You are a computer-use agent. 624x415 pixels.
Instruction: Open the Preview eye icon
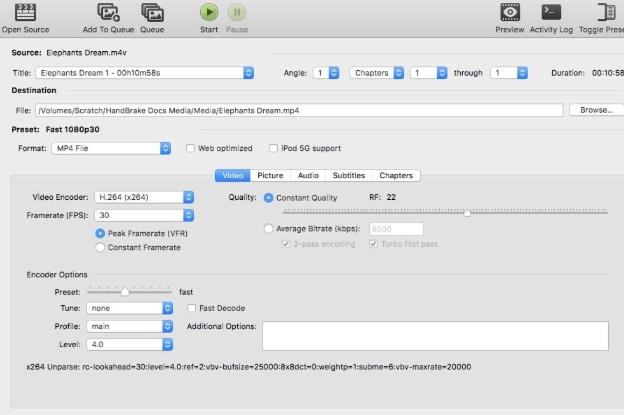pyautogui.click(x=509, y=12)
